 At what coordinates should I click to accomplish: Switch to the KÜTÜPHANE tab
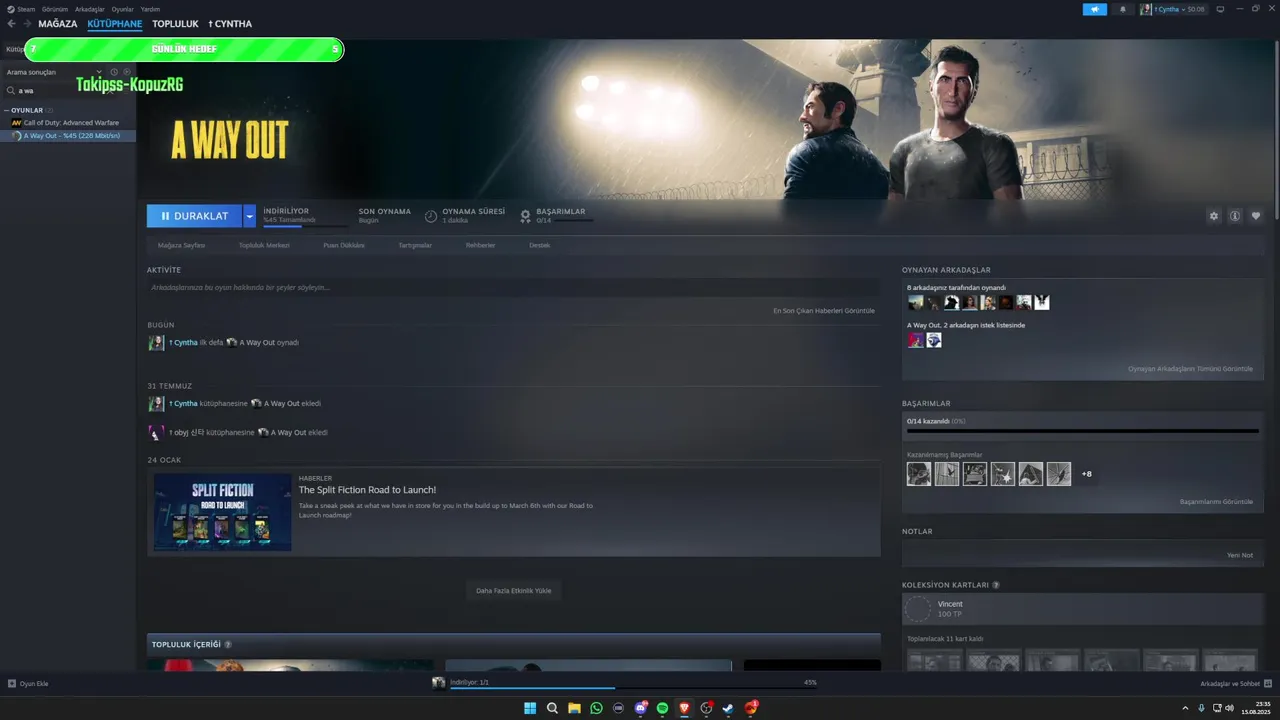point(115,24)
